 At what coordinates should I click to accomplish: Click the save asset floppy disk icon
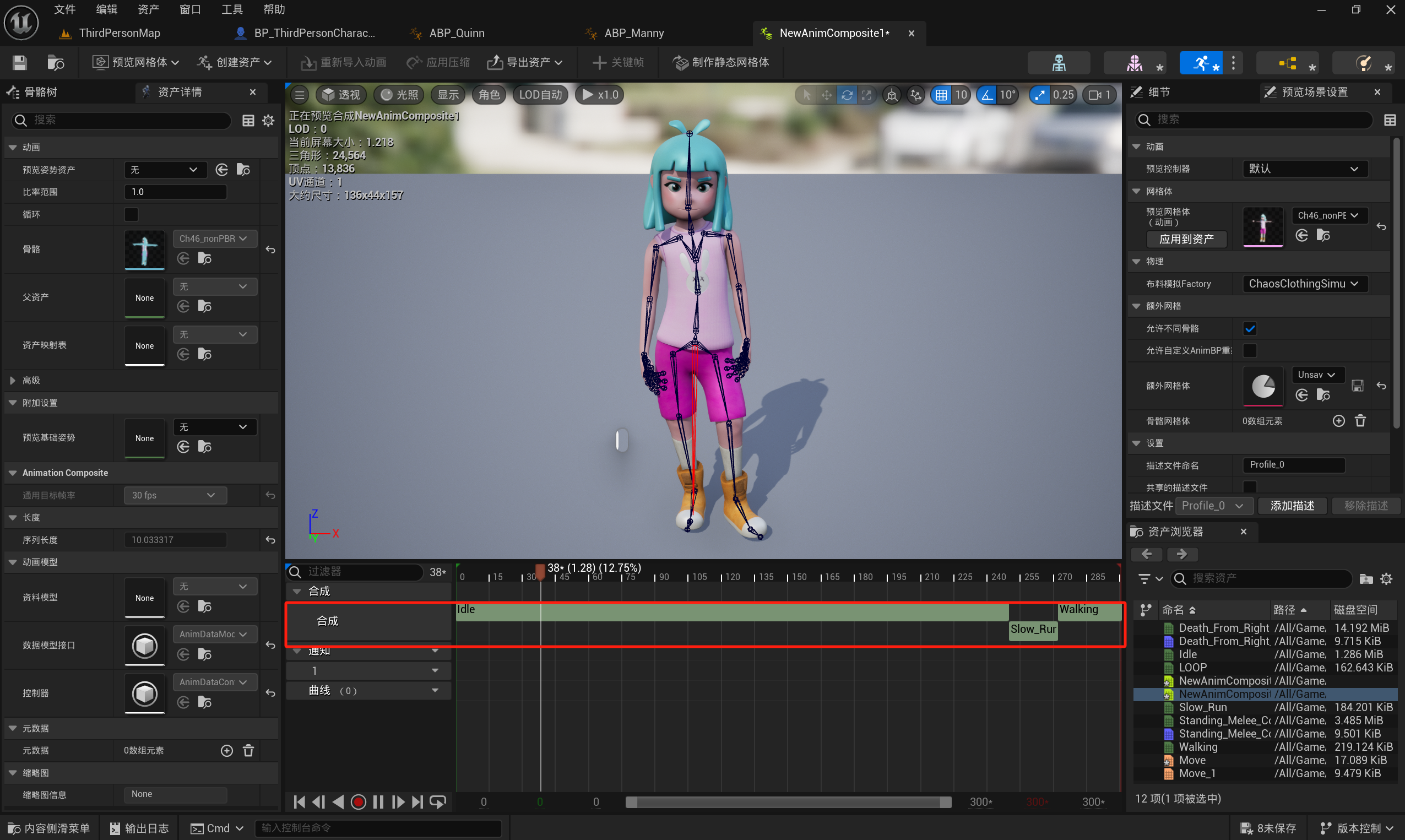click(x=20, y=62)
